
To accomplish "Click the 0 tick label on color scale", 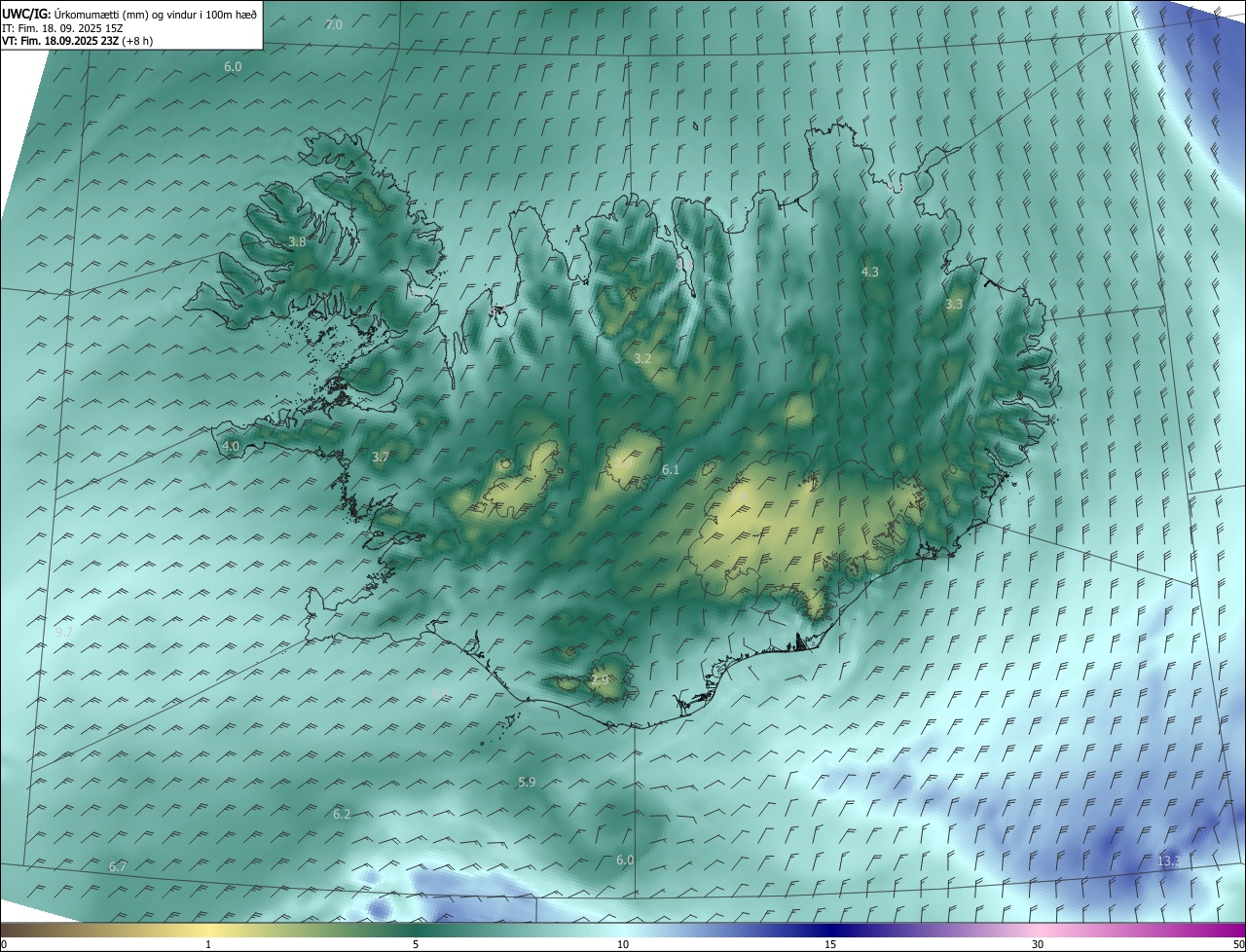I will point(4,944).
